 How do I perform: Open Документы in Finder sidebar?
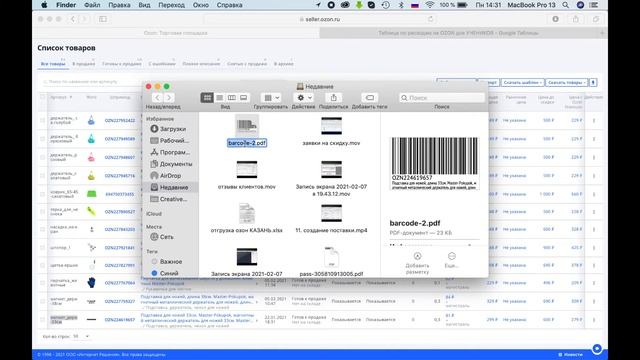[x=171, y=164]
